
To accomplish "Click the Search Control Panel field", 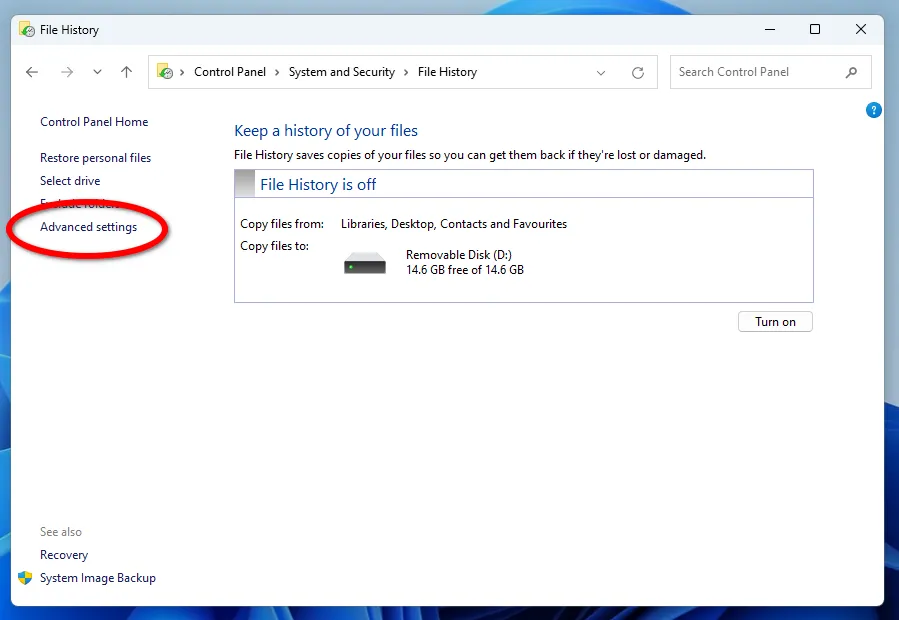I will [x=755, y=72].
